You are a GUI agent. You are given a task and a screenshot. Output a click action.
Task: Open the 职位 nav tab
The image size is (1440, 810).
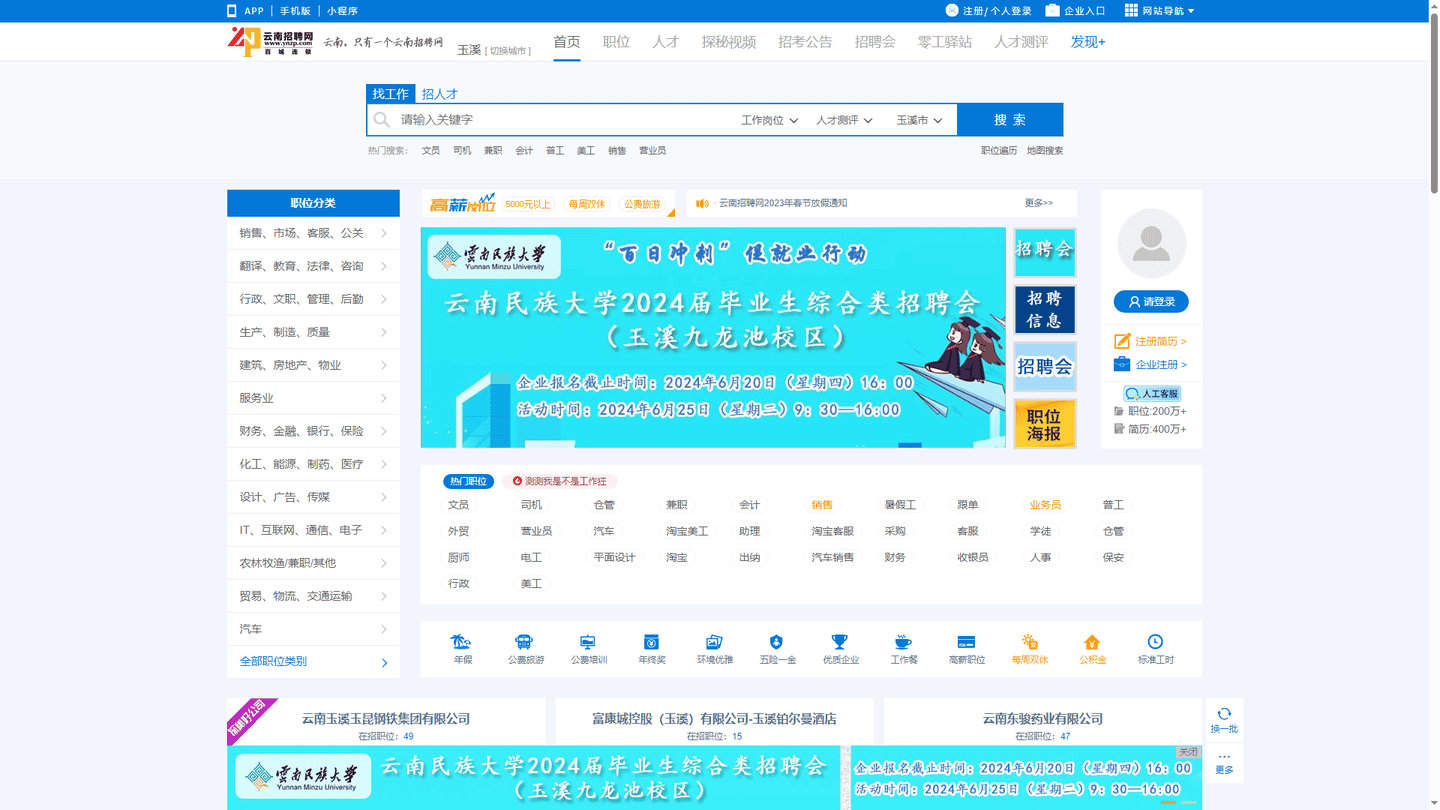point(617,42)
